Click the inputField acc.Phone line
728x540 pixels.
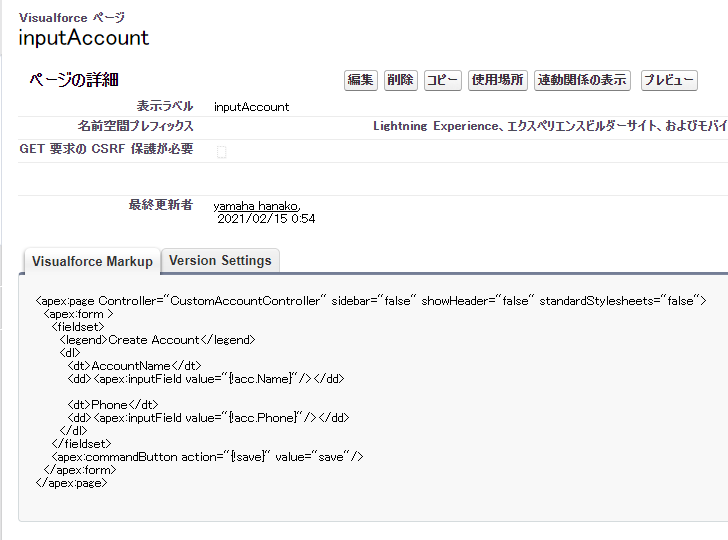tap(208, 418)
